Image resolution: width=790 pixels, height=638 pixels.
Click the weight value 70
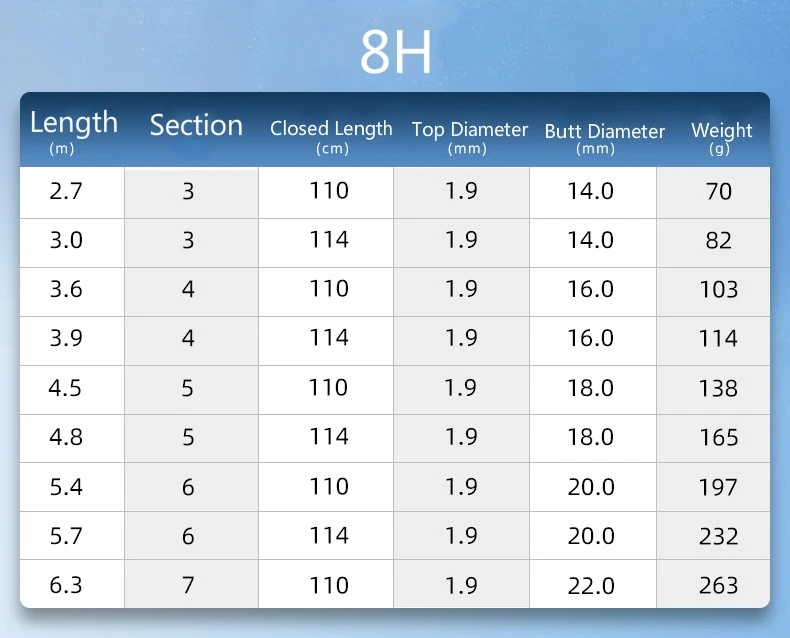click(718, 191)
